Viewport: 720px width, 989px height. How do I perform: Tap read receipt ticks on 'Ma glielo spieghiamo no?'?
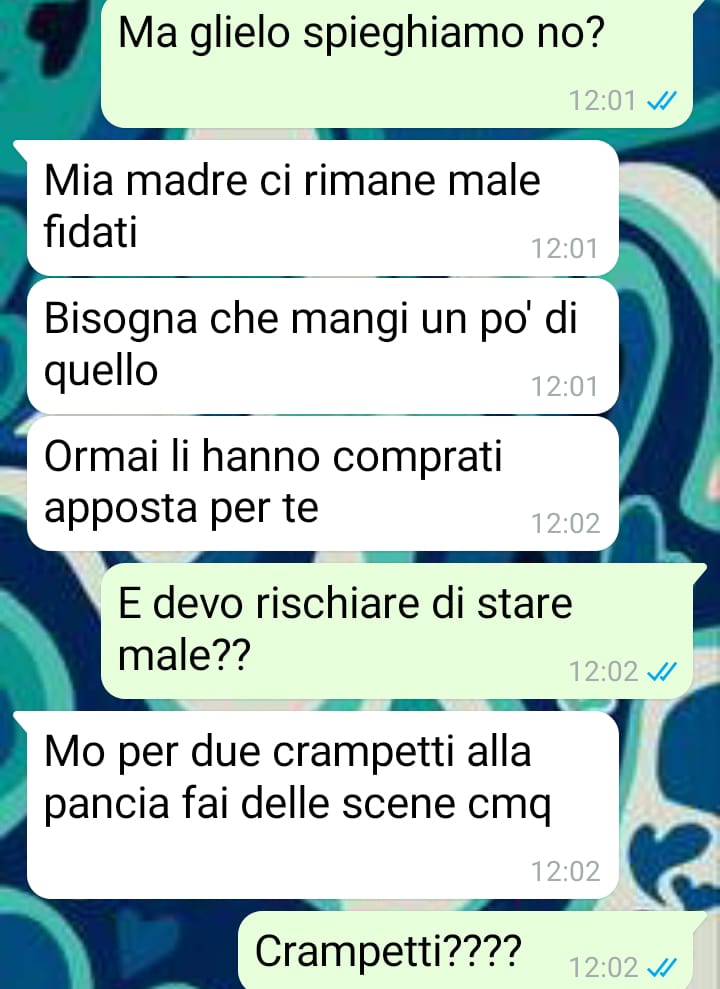[x=662, y=100]
